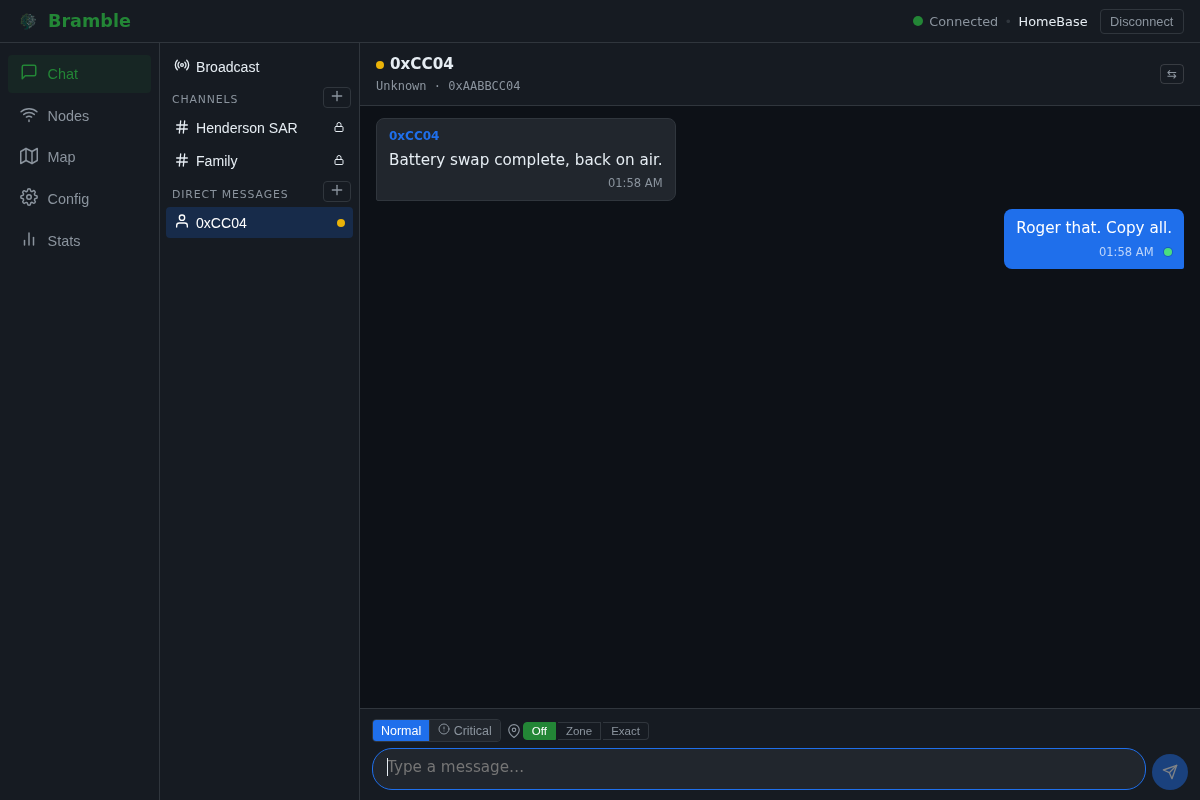Click the CHANNELS section heading
The image size is (1200, 800).
205,99
